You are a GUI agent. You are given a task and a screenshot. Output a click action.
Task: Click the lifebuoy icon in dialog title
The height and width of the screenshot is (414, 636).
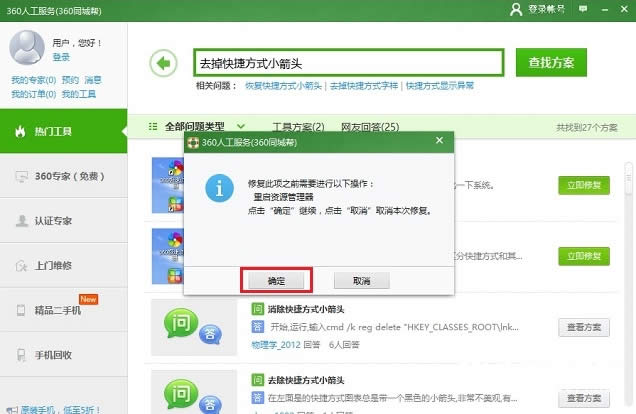193,142
